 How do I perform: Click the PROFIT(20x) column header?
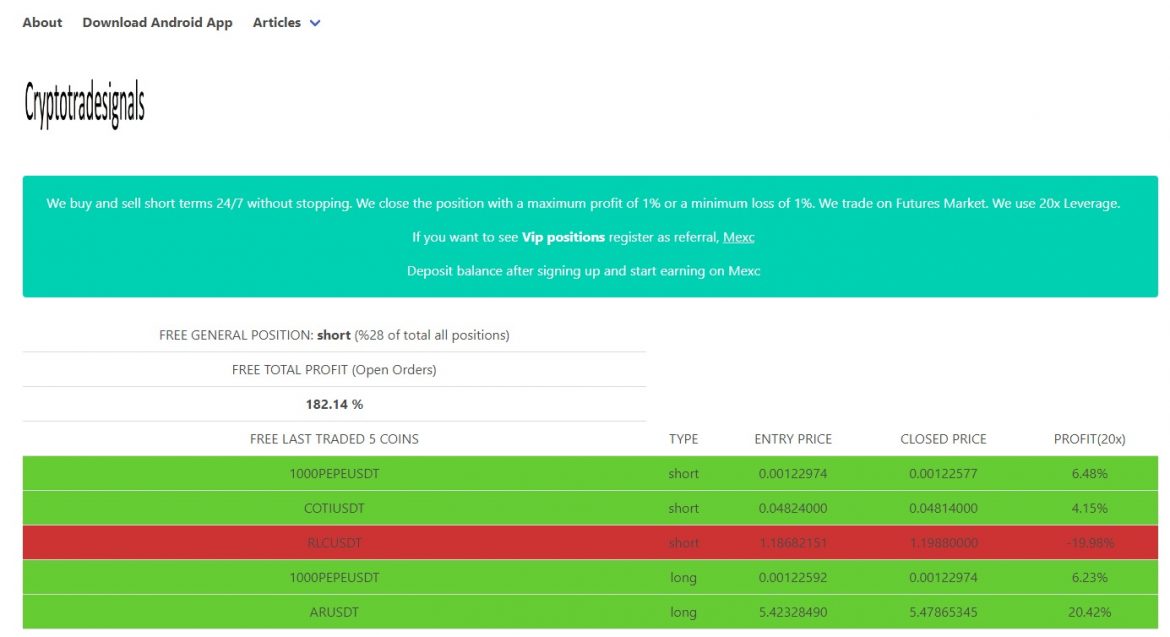point(1089,439)
